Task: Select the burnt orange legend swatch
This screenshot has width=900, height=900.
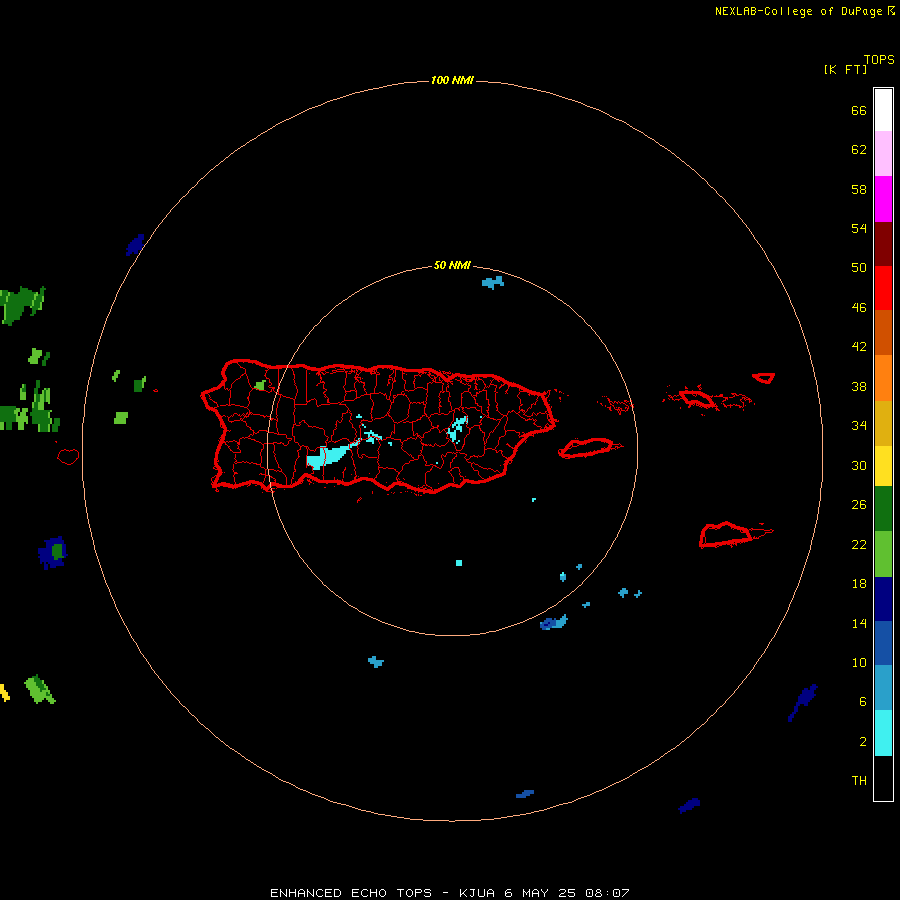Action: click(883, 332)
